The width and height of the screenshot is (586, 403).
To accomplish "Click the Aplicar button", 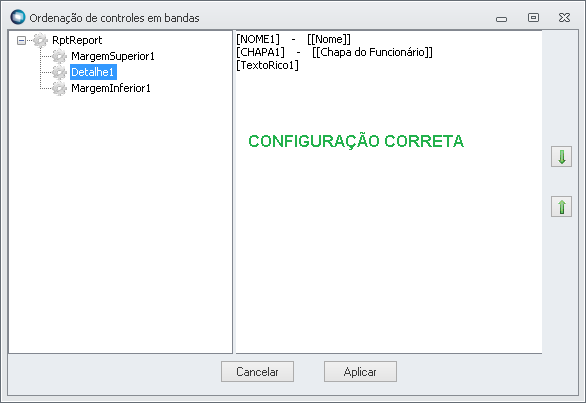I will (360, 371).
